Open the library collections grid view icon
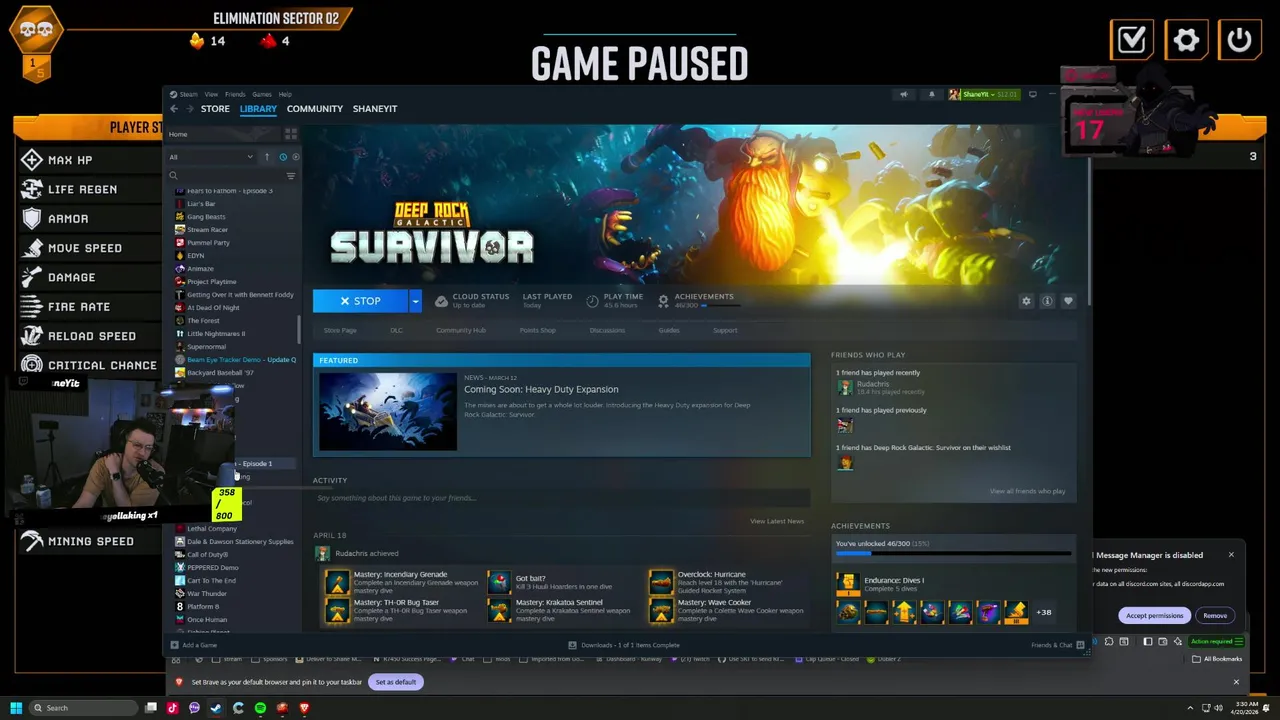This screenshot has height=720, width=1280. click(291, 134)
